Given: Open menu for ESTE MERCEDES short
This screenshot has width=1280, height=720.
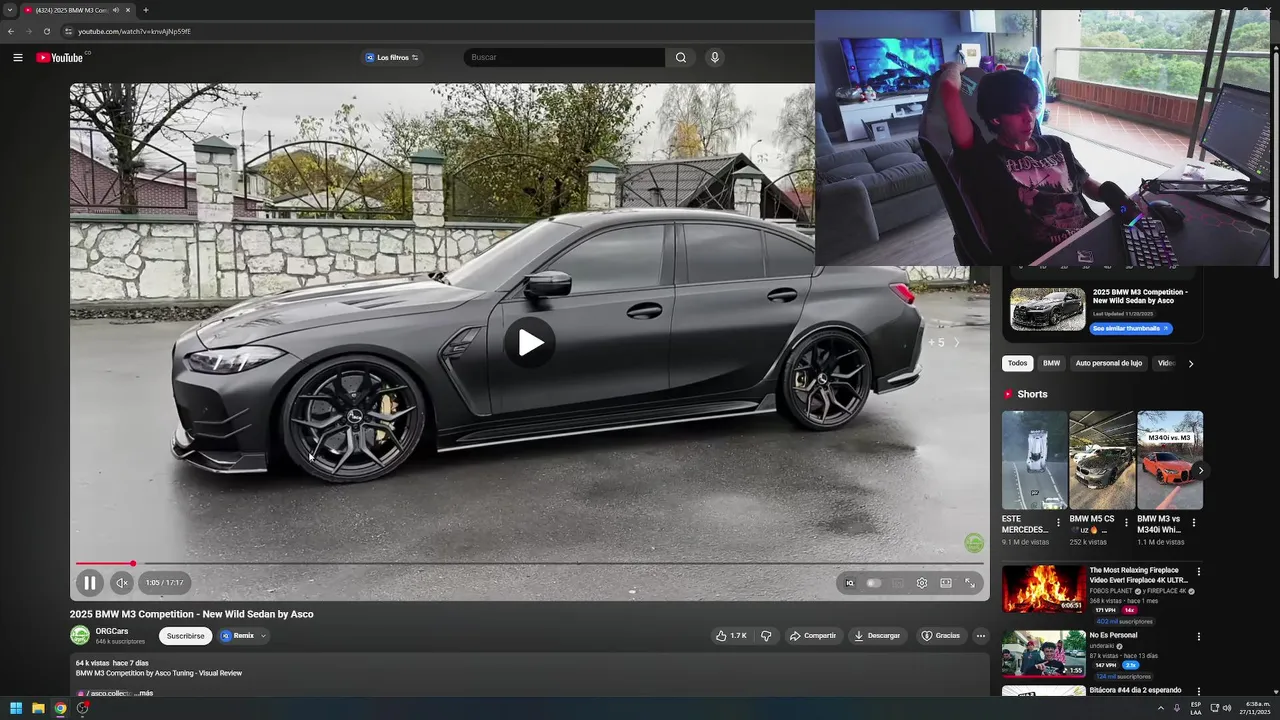Looking at the screenshot, I should click(x=1059, y=522).
